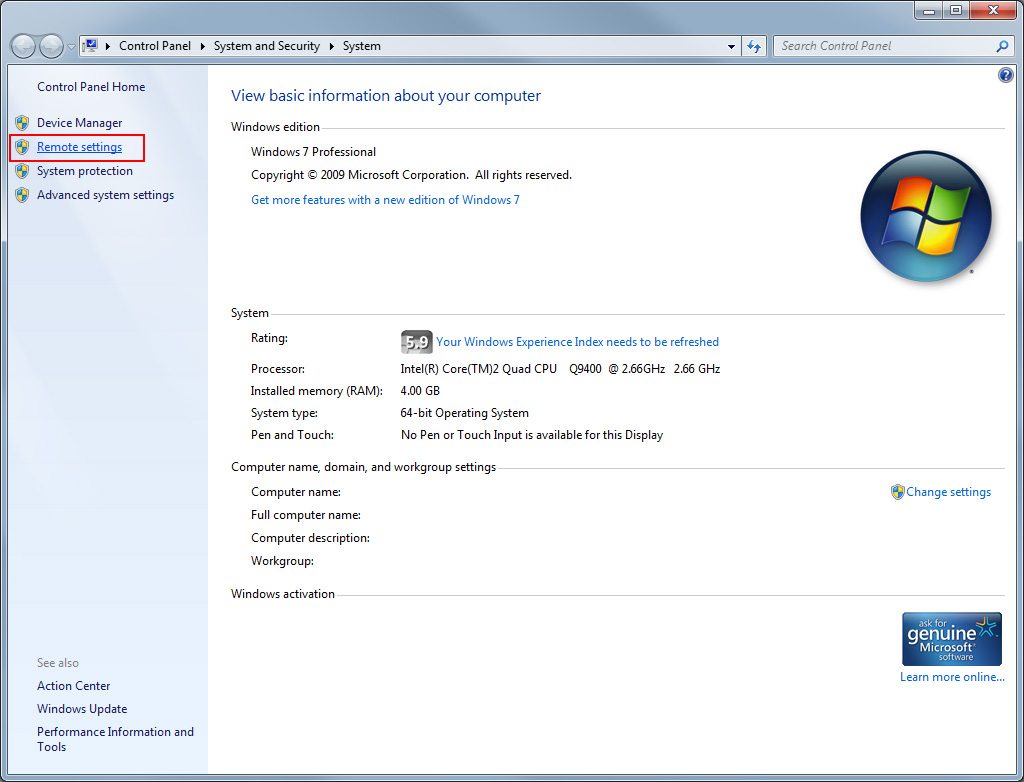Go to System and Security breadcrumb
This screenshot has width=1024, height=782.
click(x=266, y=46)
